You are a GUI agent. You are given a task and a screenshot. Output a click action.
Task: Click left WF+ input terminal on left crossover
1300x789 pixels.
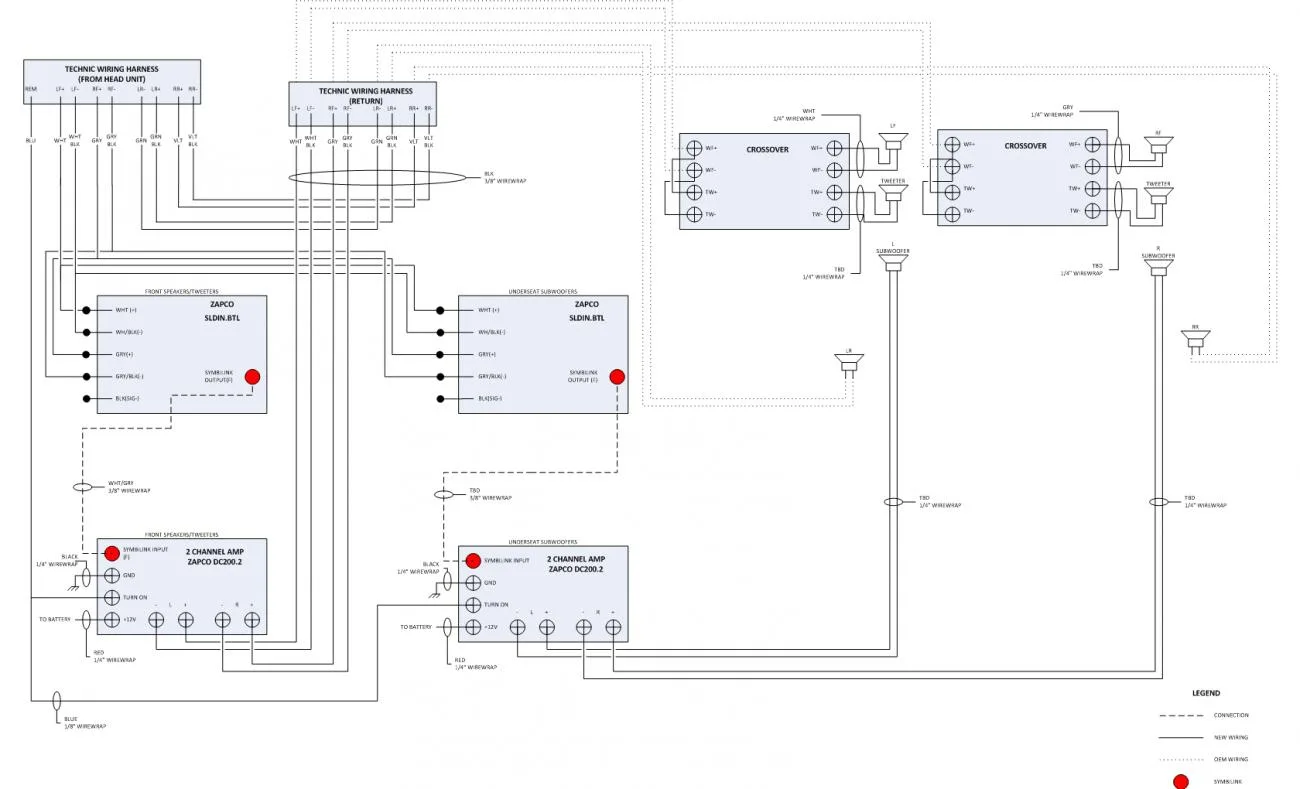(x=695, y=148)
